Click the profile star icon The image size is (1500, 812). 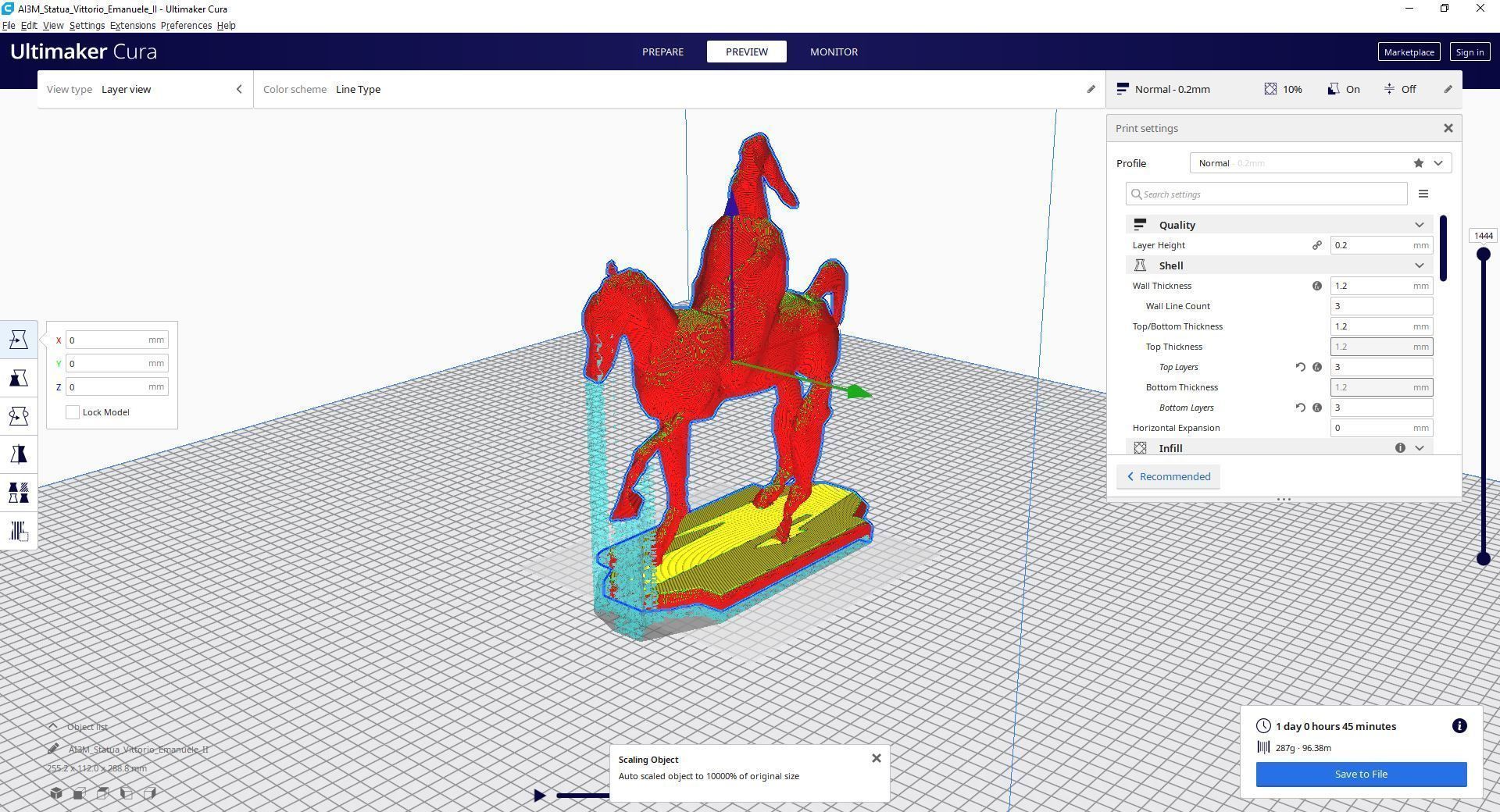(x=1418, y=163)
